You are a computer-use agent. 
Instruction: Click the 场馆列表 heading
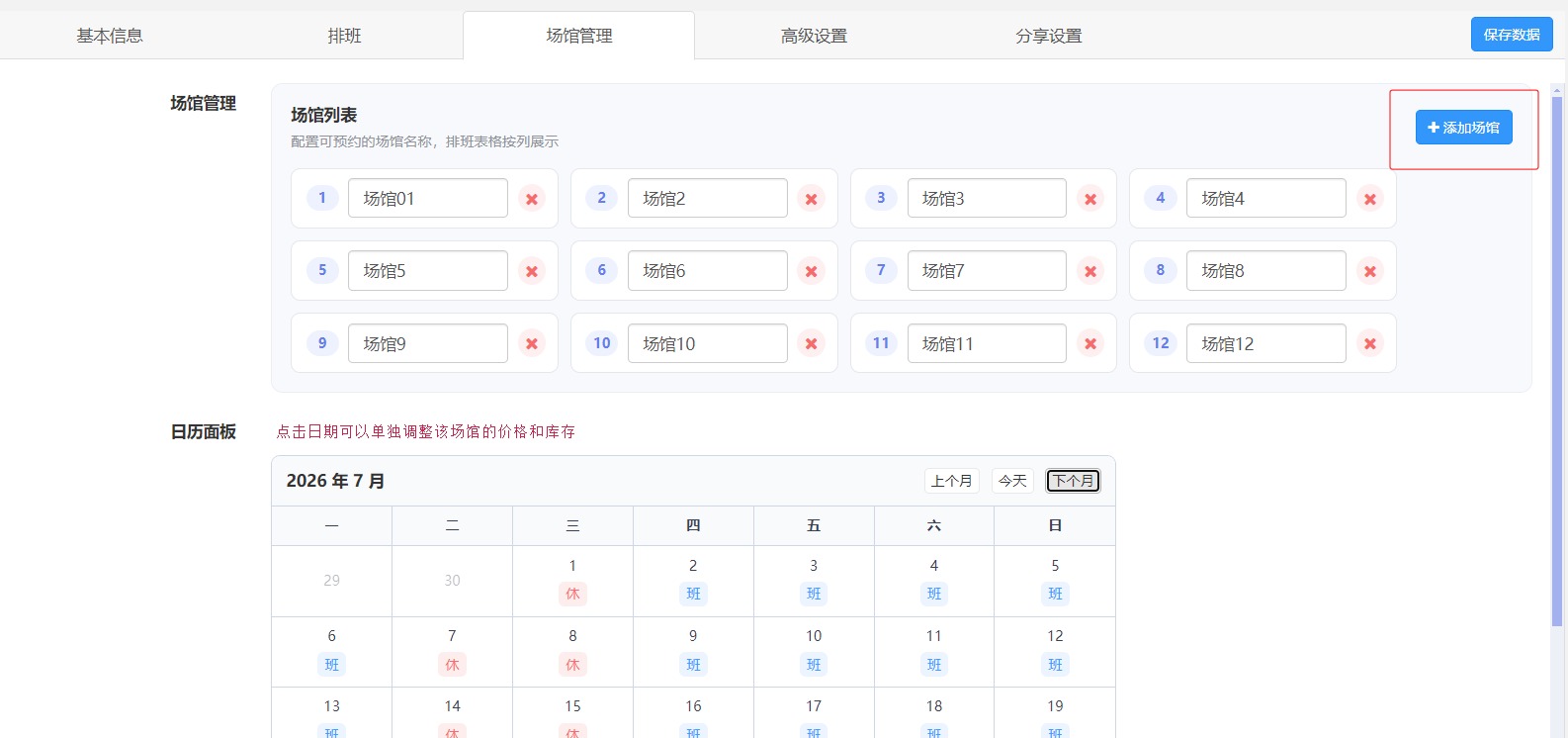(x=323, y=116)
